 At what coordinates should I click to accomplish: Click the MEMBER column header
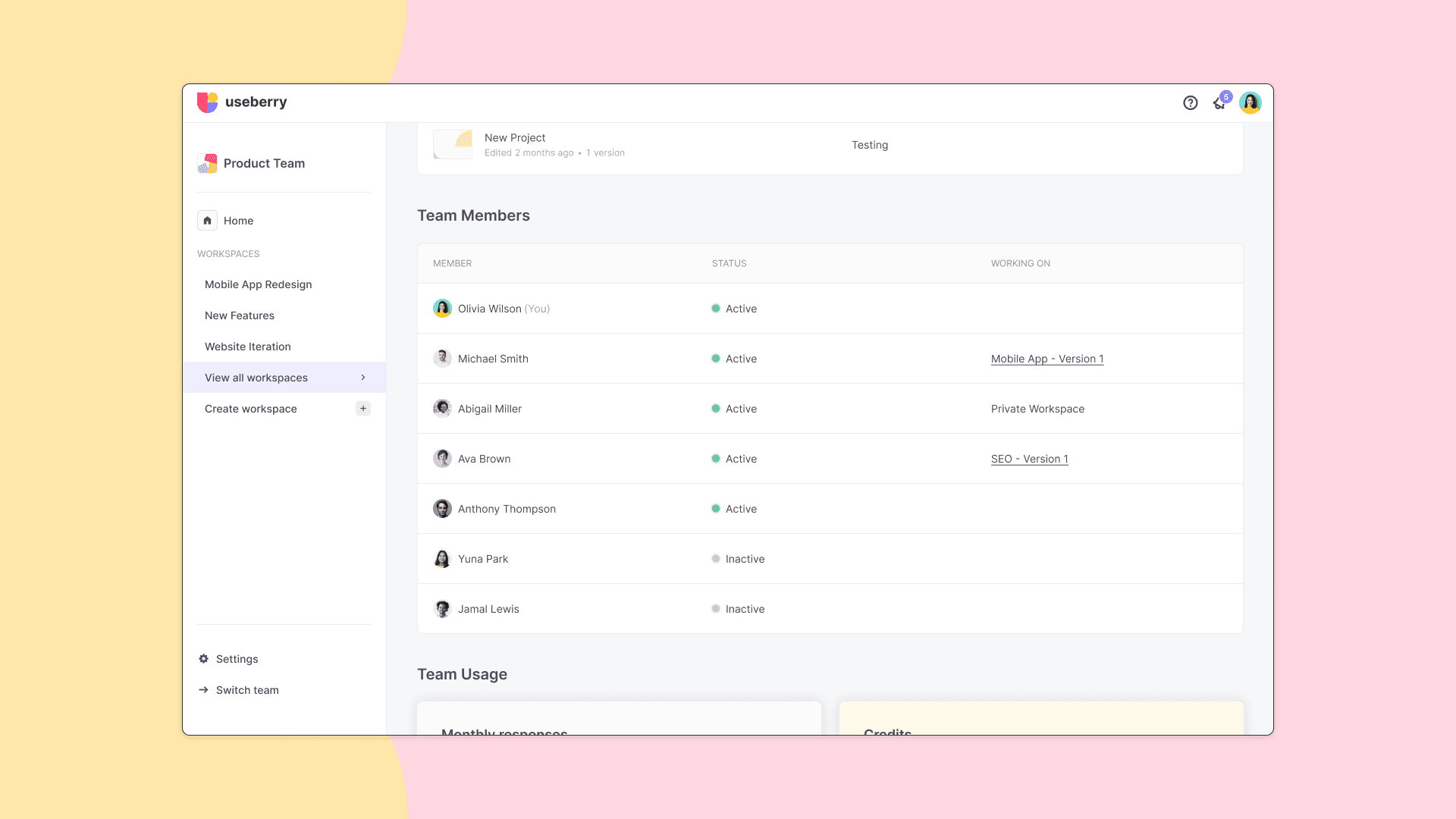(452, 263)
